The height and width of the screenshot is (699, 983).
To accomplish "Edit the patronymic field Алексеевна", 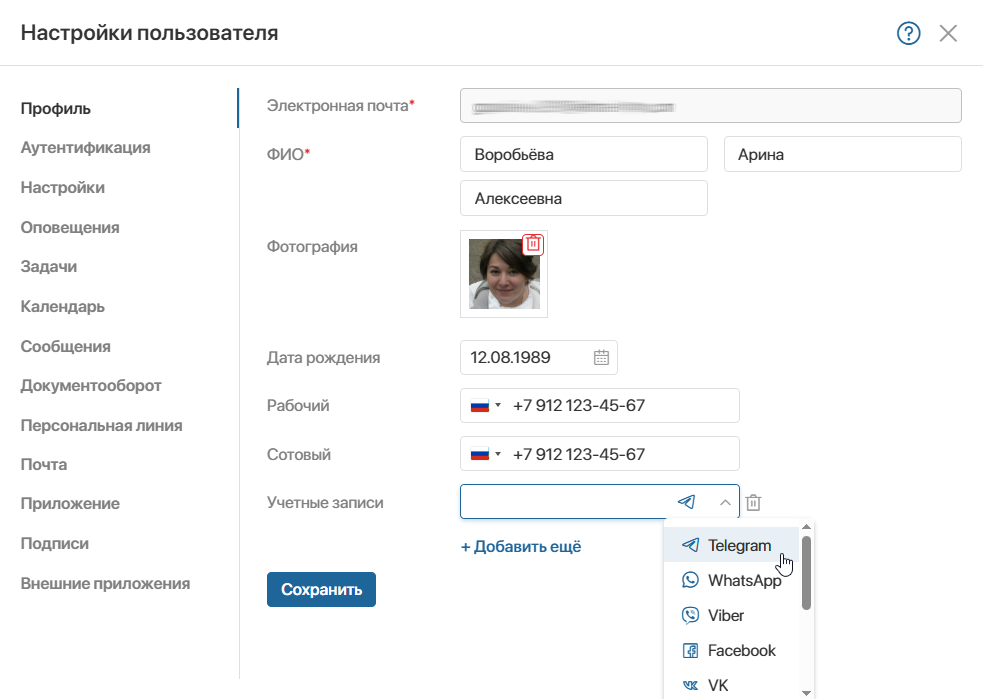I will coord(584,198).
